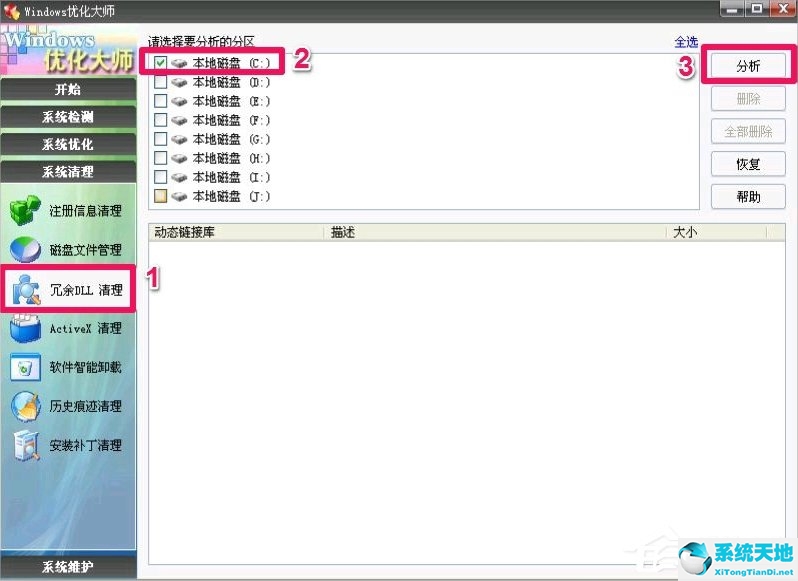Viewport: 798px width, 581px height.
Task: Open the 注册信息清理 registry cleanup icon
Action: (25, 210)
